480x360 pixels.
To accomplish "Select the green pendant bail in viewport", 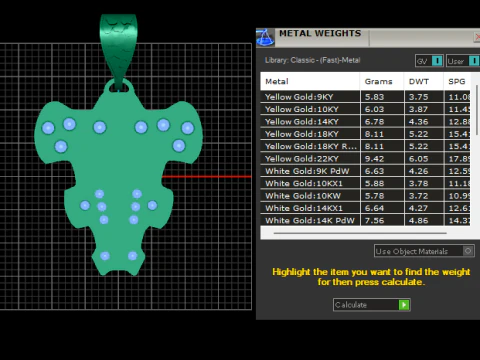I will [x=118, y=47].
